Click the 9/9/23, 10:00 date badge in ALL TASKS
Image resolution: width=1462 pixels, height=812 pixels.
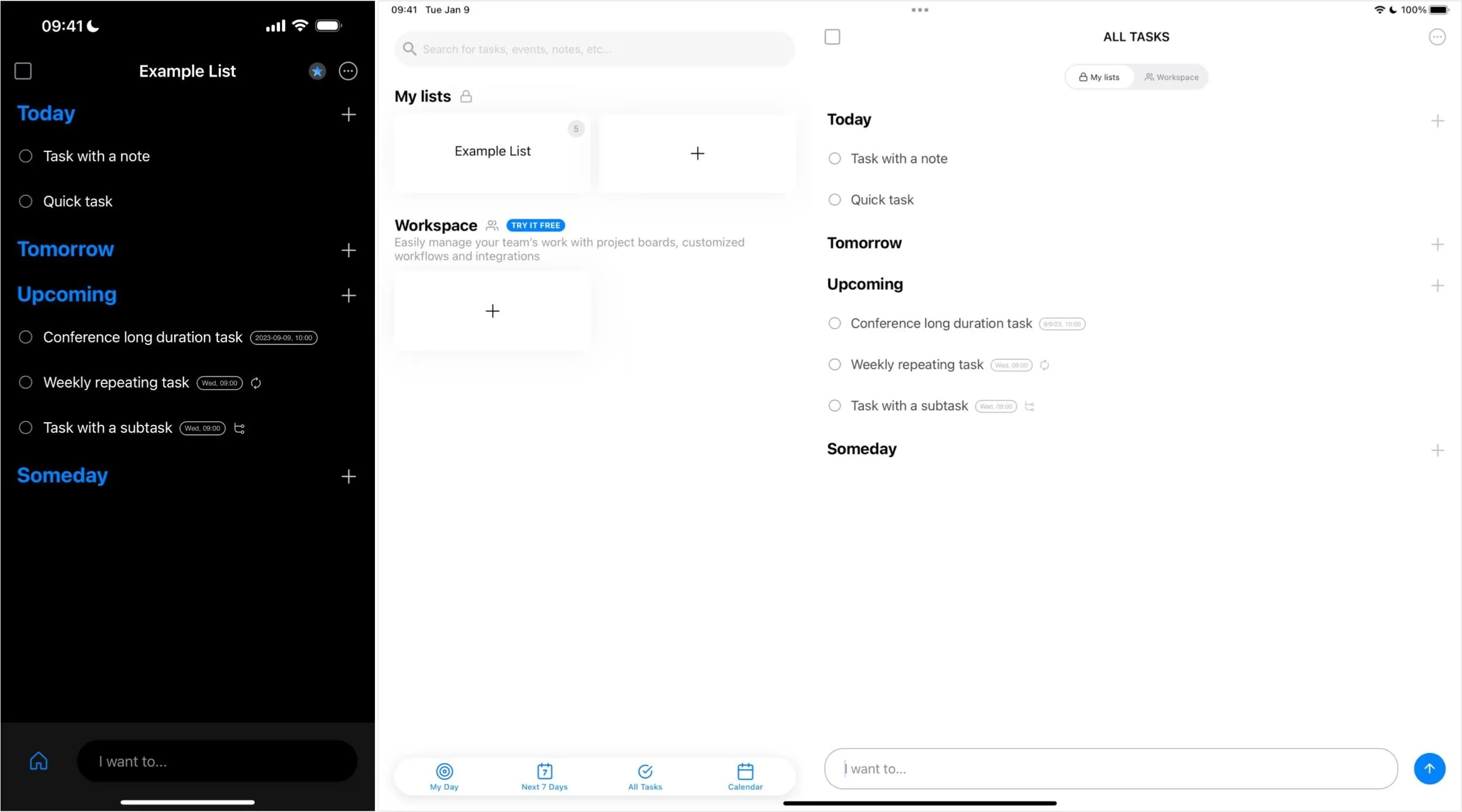tap(1061, 324)
